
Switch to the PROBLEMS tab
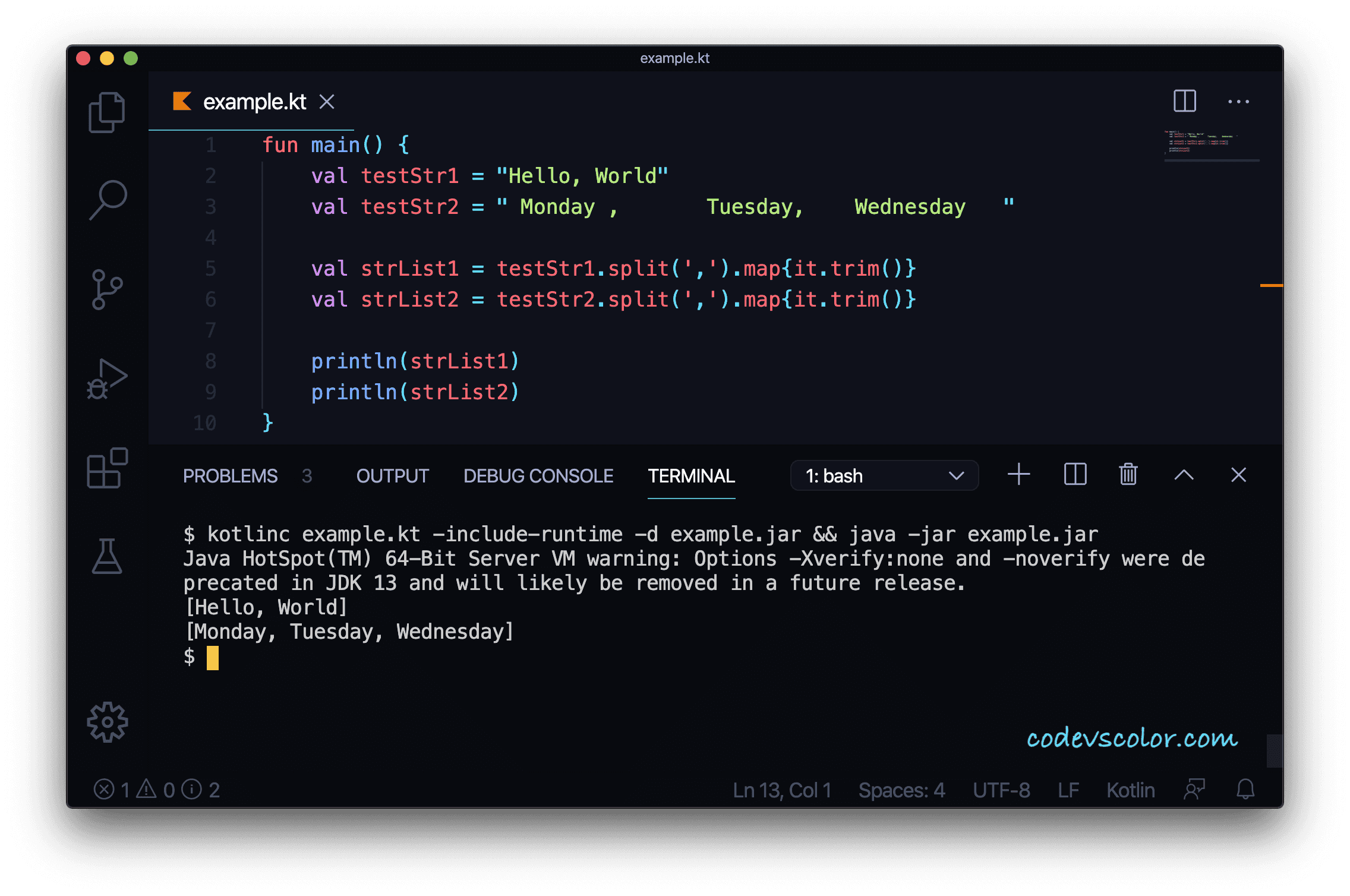coord(230,476)
